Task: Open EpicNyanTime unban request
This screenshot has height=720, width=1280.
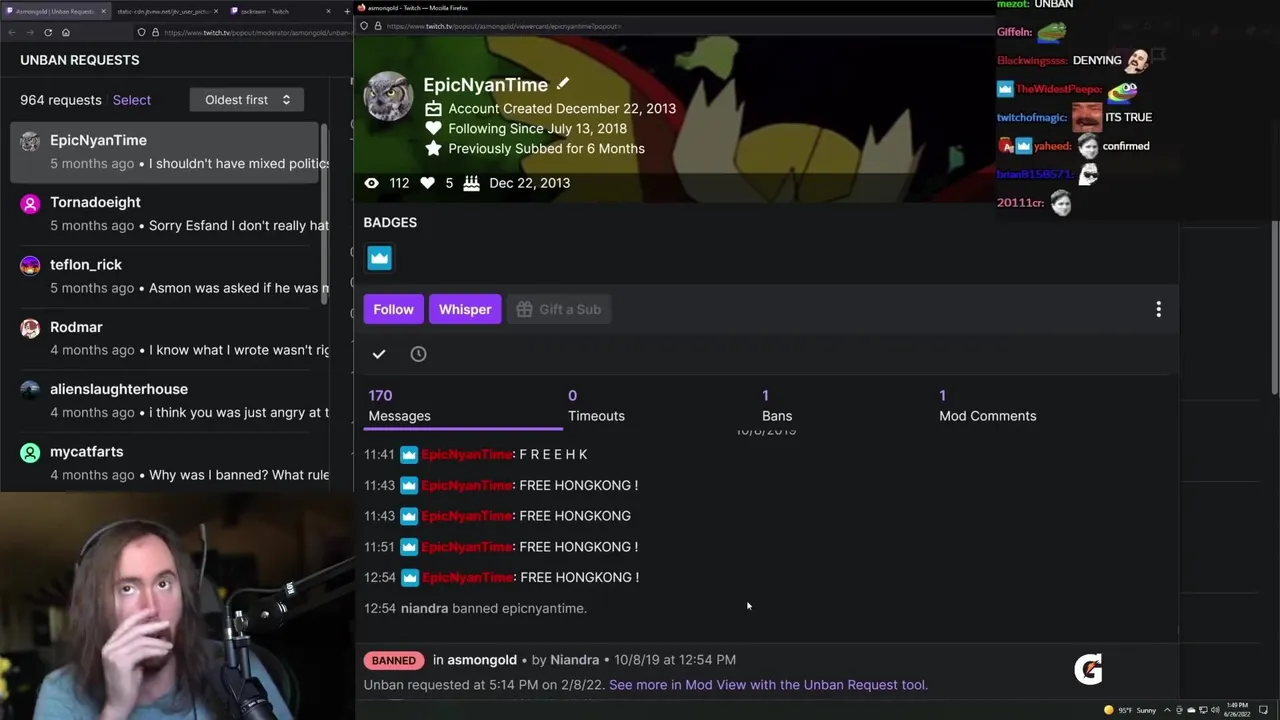Action: (x=165, y=152)
